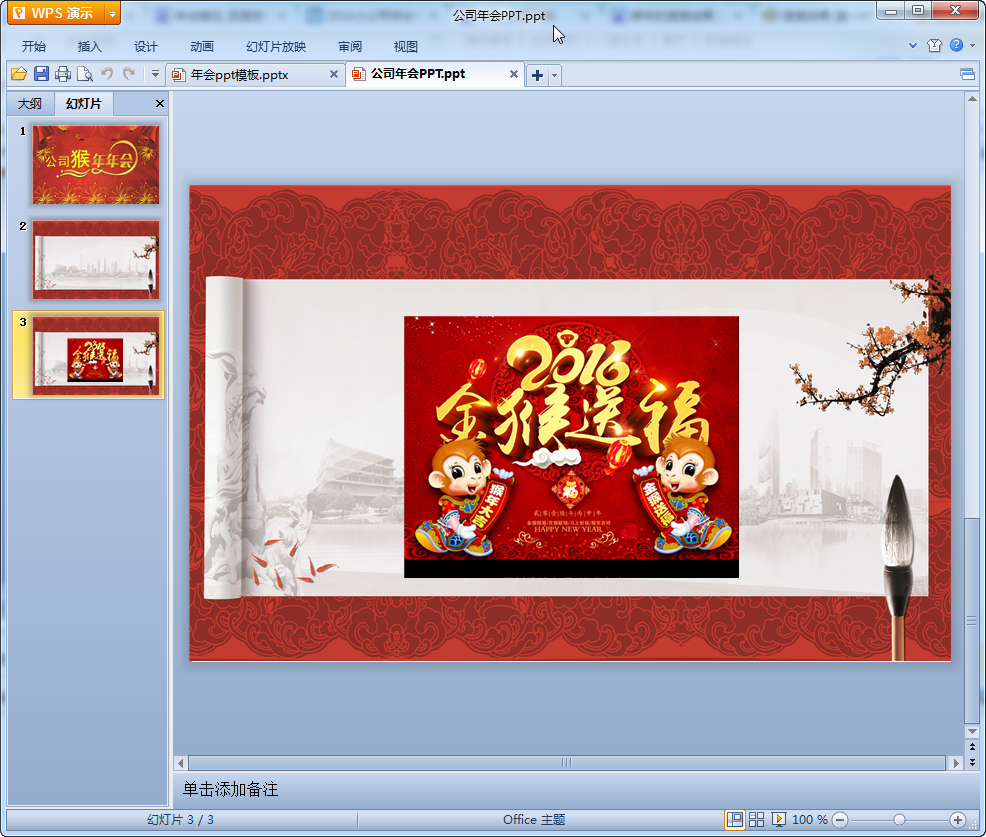The height and width of the screenshot is (837, 986).
Task: Expand the small arrow next to help icon
Action: pos(972,45)
